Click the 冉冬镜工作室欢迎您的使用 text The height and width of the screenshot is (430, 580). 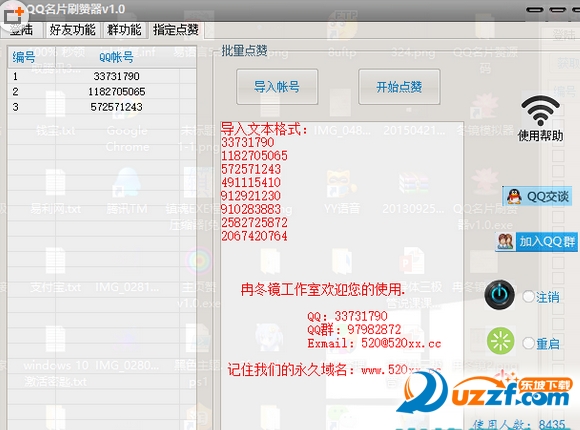point(322,289)
